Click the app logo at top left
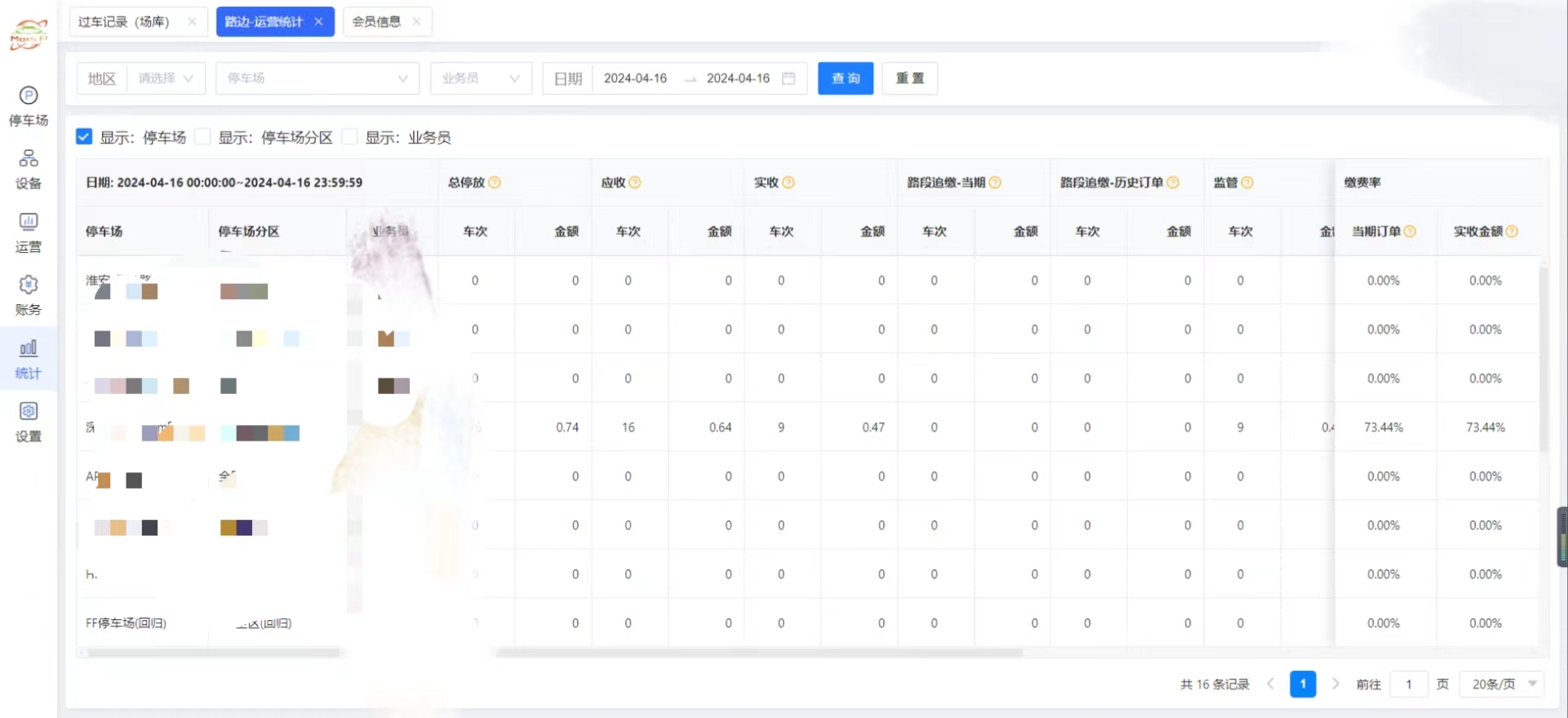Image resolution: width=1568 pixels, height=718 pixels. pyautogui.click(x=29, y=35)
